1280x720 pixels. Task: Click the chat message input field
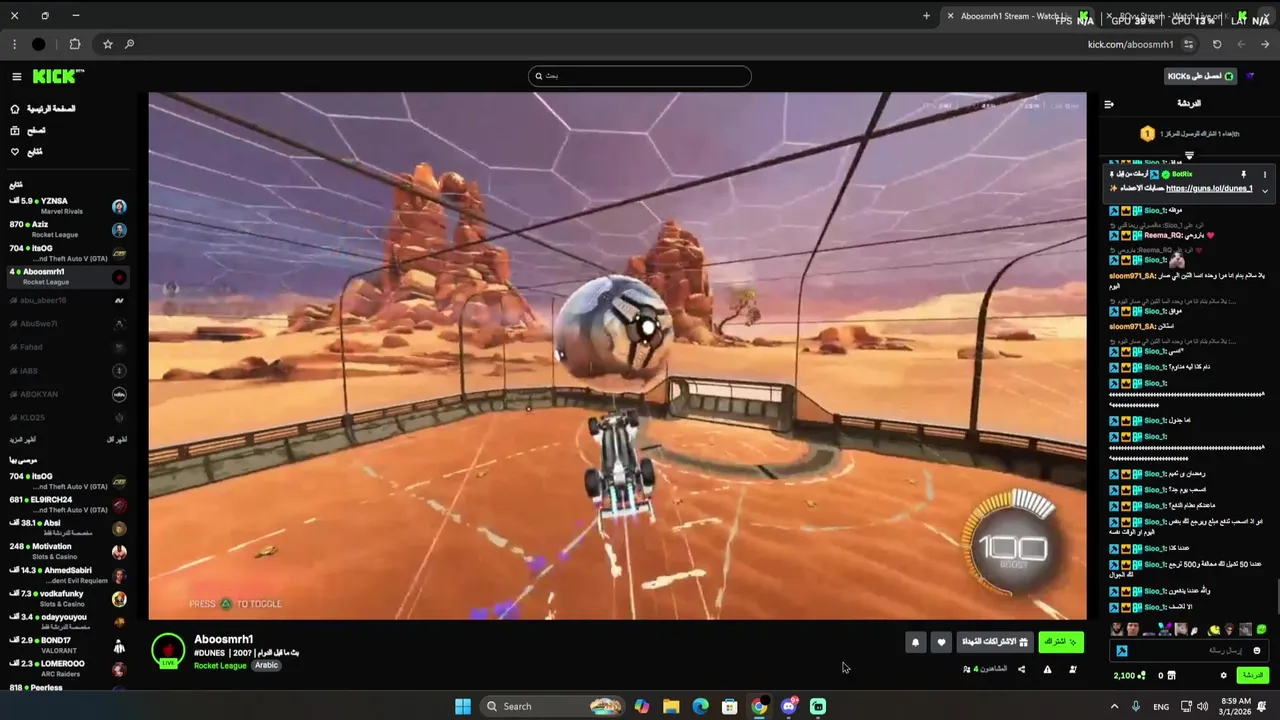[x=1190, y=650]
